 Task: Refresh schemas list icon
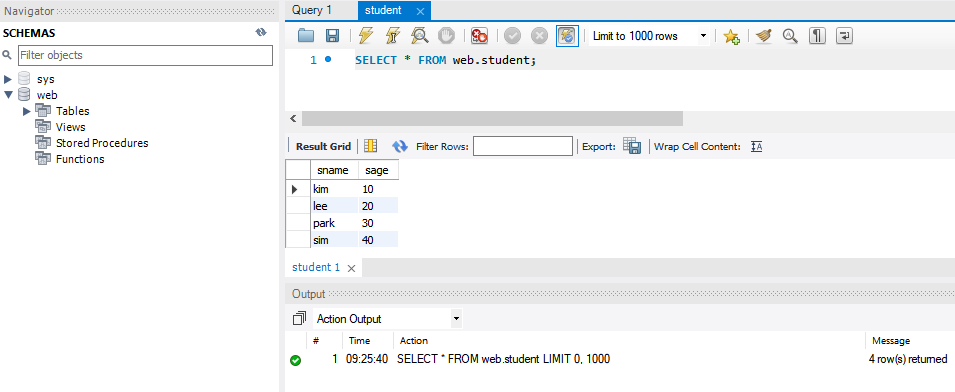pos(261,33)
